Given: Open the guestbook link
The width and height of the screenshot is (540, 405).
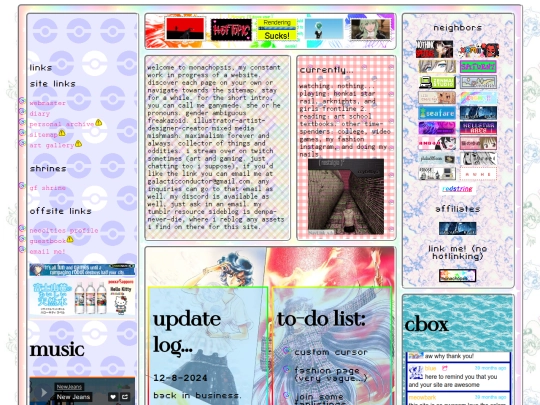Looking at the screenshot, I should pos(48,241).
